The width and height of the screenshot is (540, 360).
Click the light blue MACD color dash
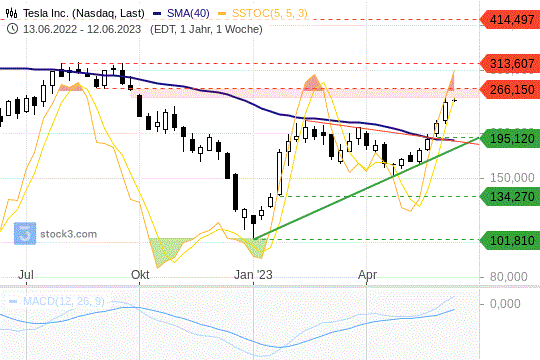click(13, 301)
